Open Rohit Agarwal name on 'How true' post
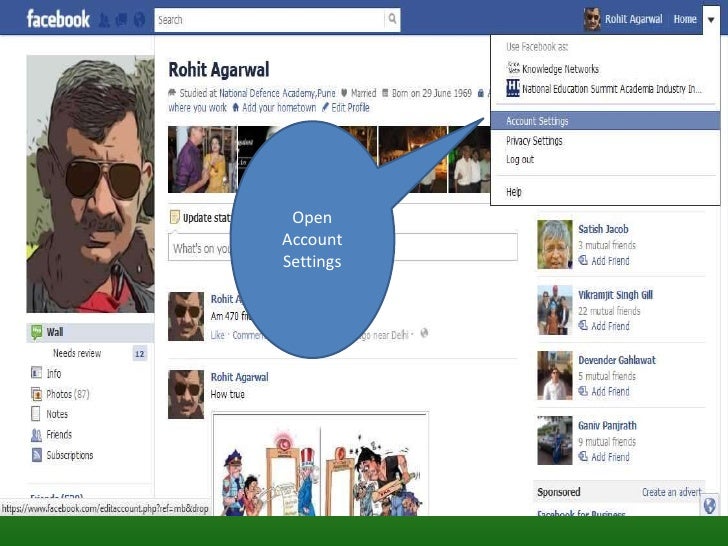The width and height of the screenshot is (728, 546). pos(240,377)
